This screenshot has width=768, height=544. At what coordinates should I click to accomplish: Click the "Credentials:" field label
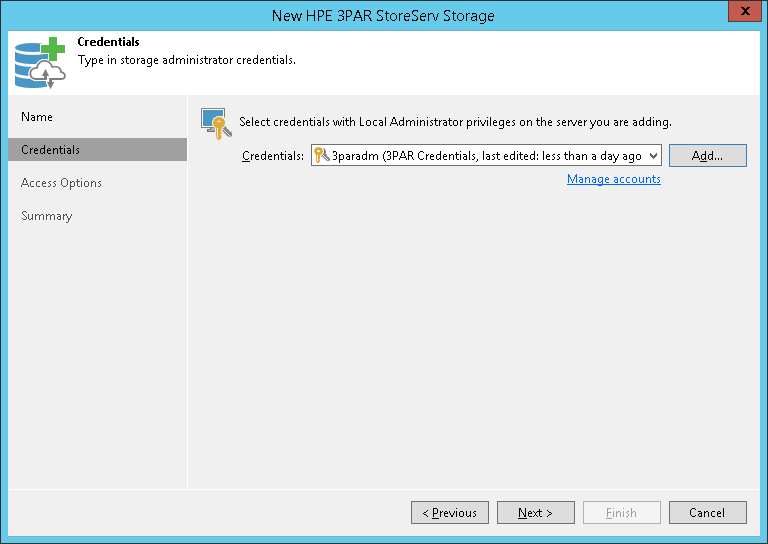click(x=273, y=156)
